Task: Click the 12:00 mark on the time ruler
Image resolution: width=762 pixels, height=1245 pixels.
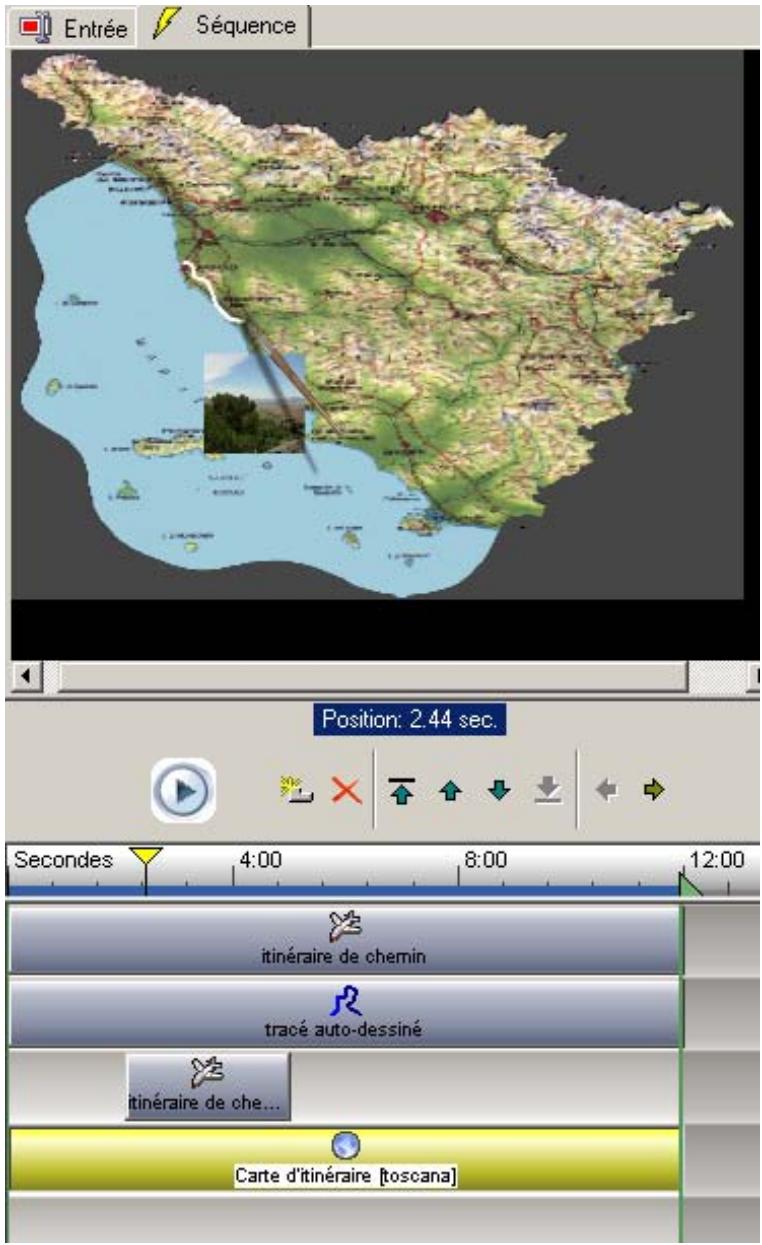Action: coord(718,859)
